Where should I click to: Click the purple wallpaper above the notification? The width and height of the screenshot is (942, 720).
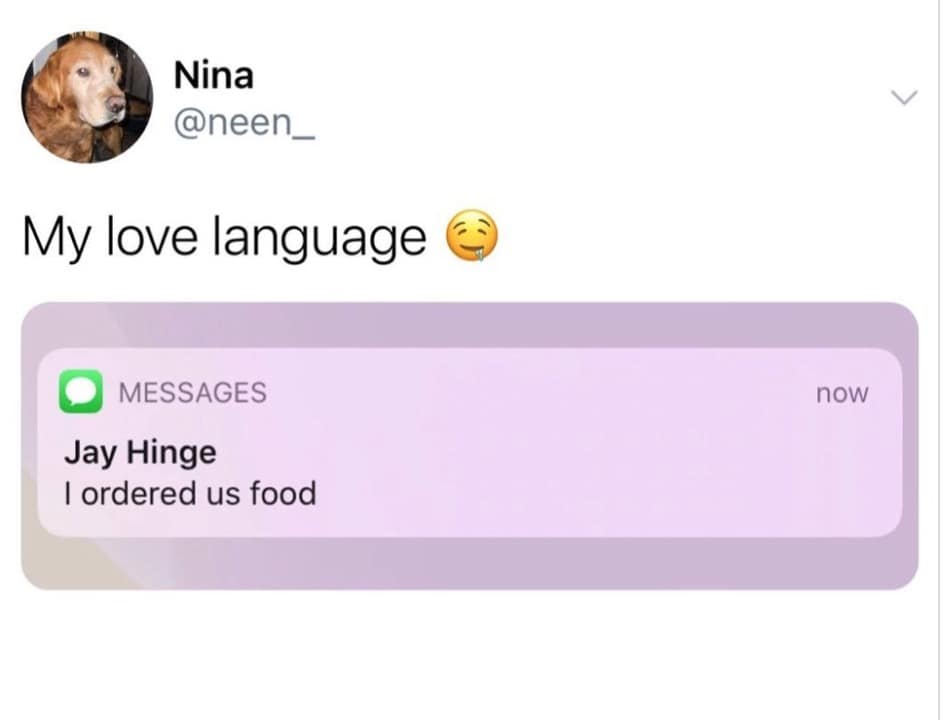[470, 325]
